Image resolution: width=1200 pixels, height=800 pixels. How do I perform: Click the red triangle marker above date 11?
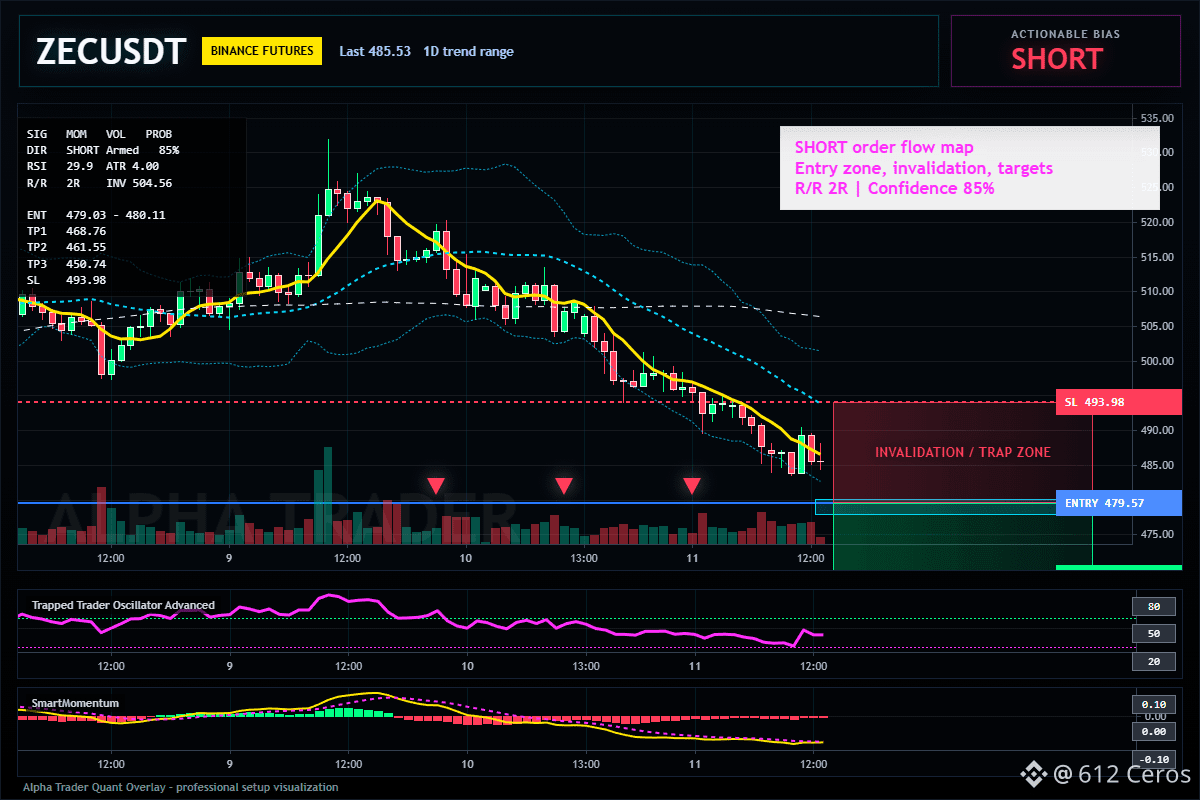pyautogui.click(x=692, y=486)
